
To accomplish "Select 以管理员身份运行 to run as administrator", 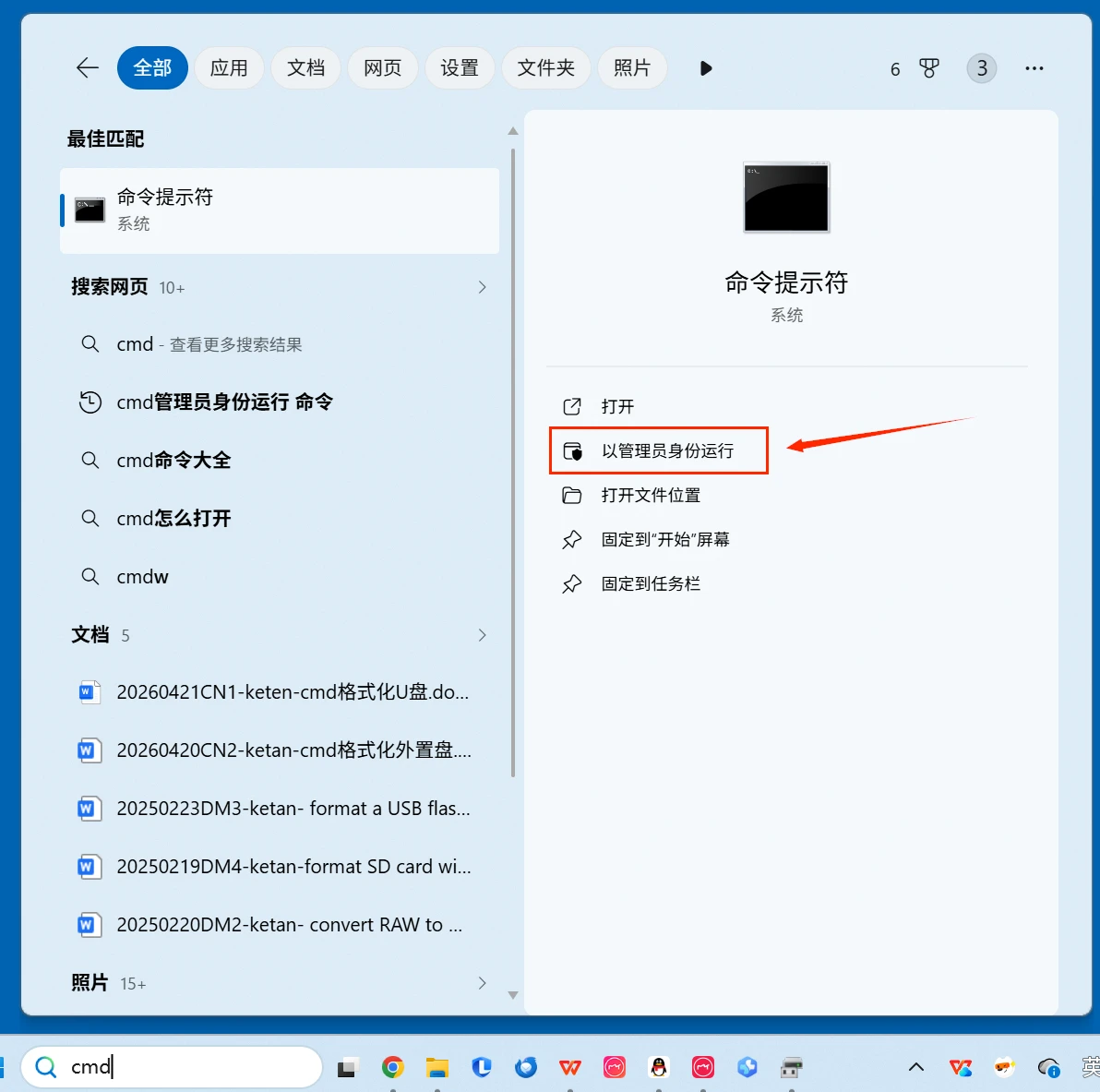I will pyautogui.click(x=658, y=450).
